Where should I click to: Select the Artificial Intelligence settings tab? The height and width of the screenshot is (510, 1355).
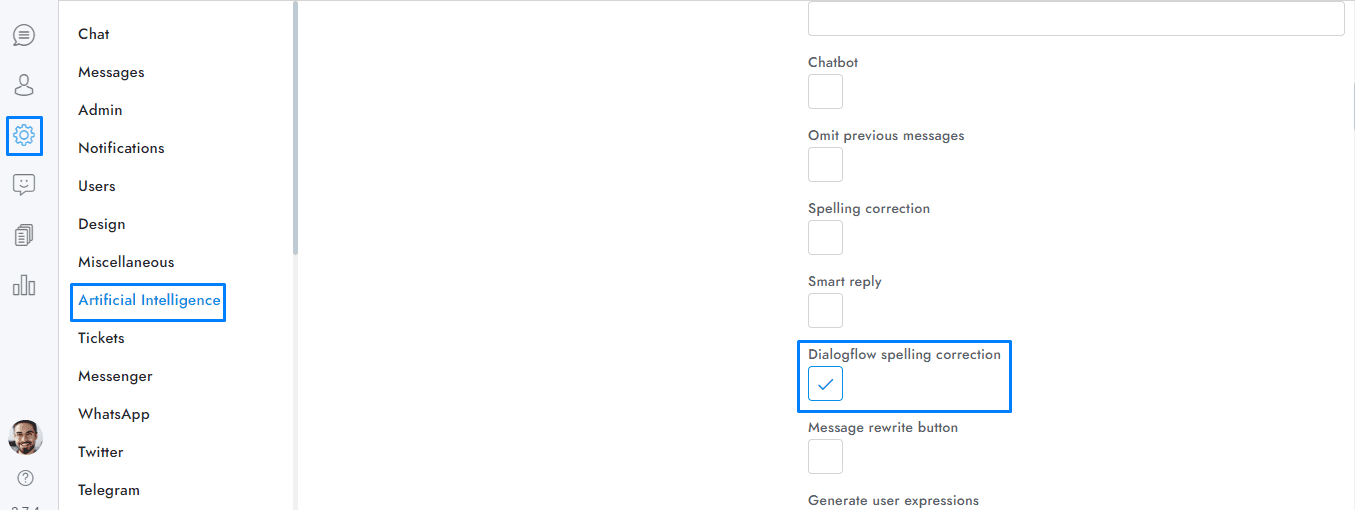coord(149,300)
